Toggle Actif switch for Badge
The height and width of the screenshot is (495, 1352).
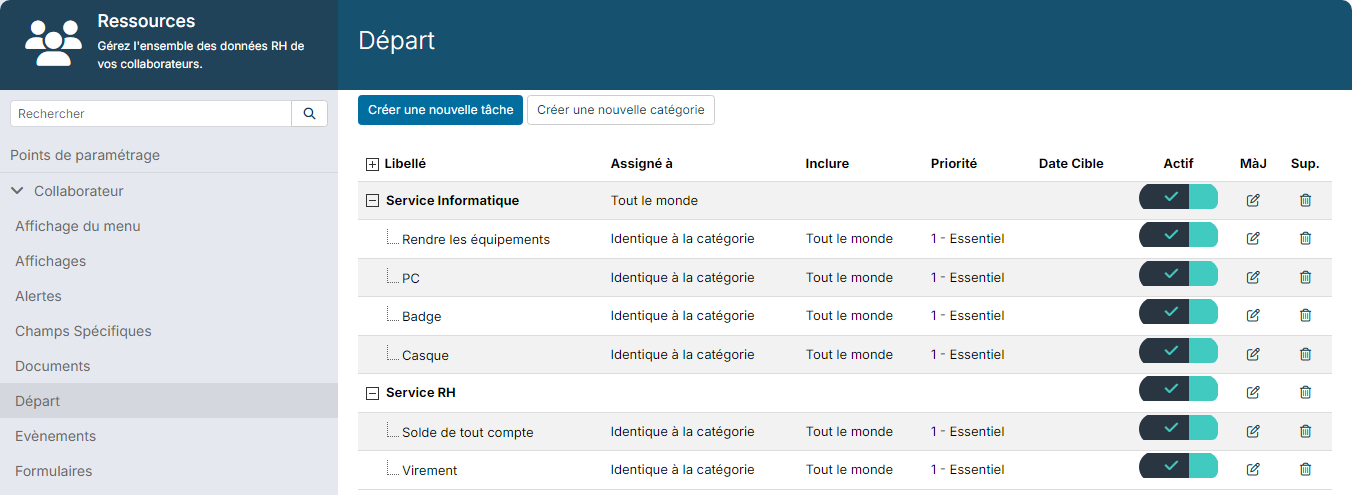1178,312
